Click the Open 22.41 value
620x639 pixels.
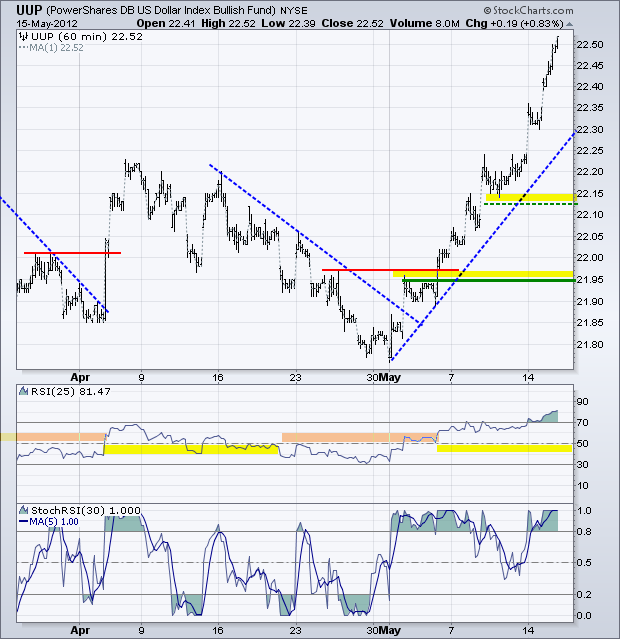click(x=166, y=24)
